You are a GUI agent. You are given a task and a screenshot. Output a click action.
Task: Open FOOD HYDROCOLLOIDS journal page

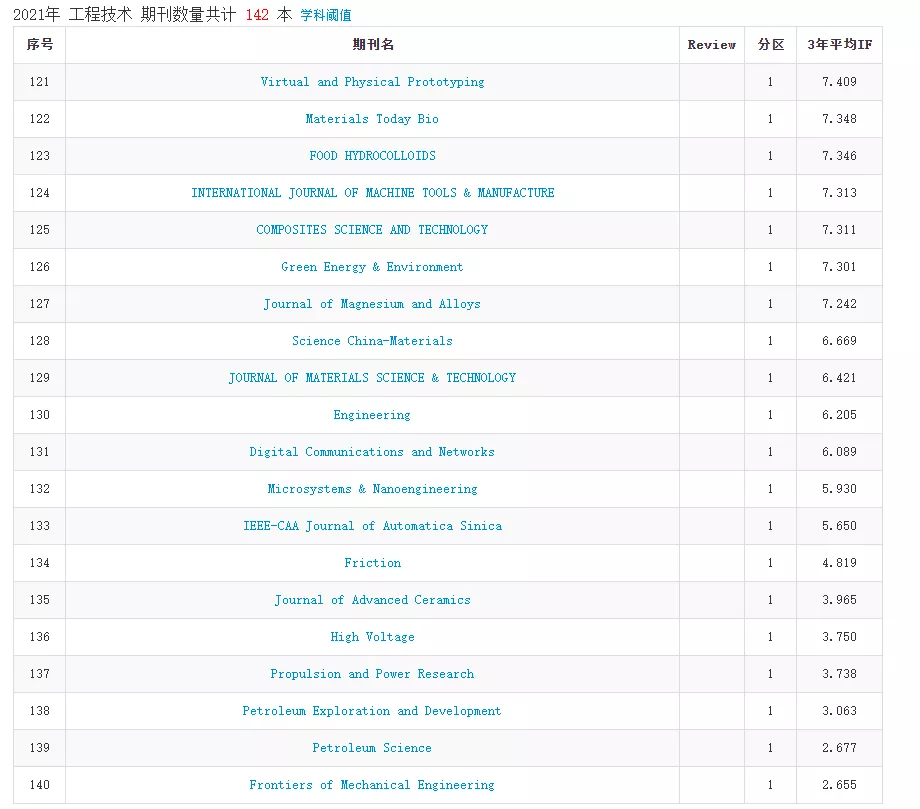(x=372, y=156)
